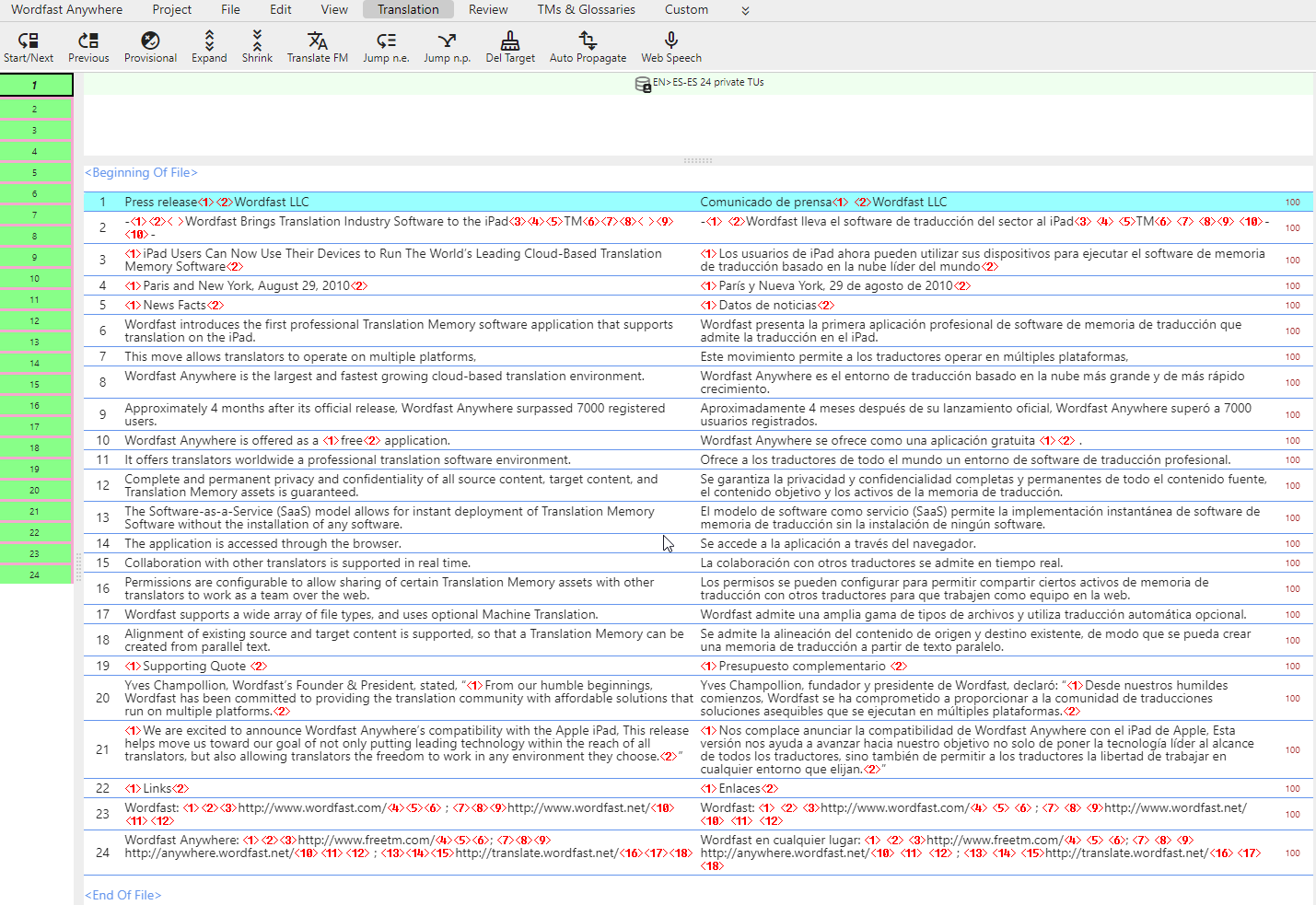Expand the ribbon chevron after Custom
Viewport: 1316px width, 905px height.
pyautogui.click(x=745, y=10)
